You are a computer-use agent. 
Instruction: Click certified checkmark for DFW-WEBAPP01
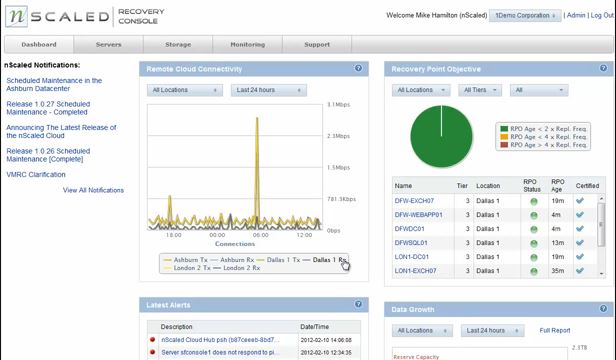pyautogui.click(x=579, y=215)
